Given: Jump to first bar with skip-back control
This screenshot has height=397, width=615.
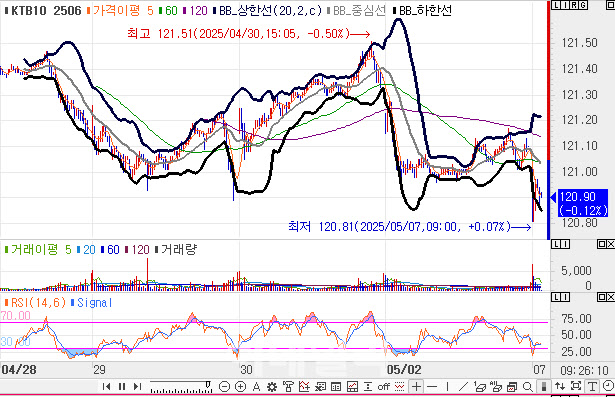Looking at the screenshot, I should (106, 386).
